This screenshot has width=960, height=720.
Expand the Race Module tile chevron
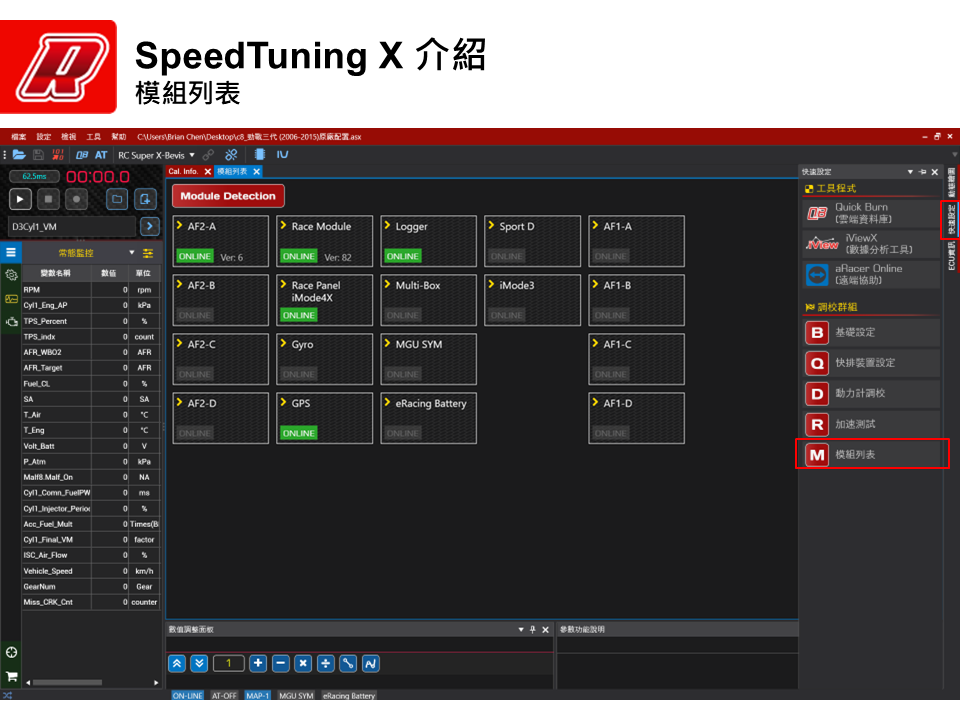pos(283,226)
